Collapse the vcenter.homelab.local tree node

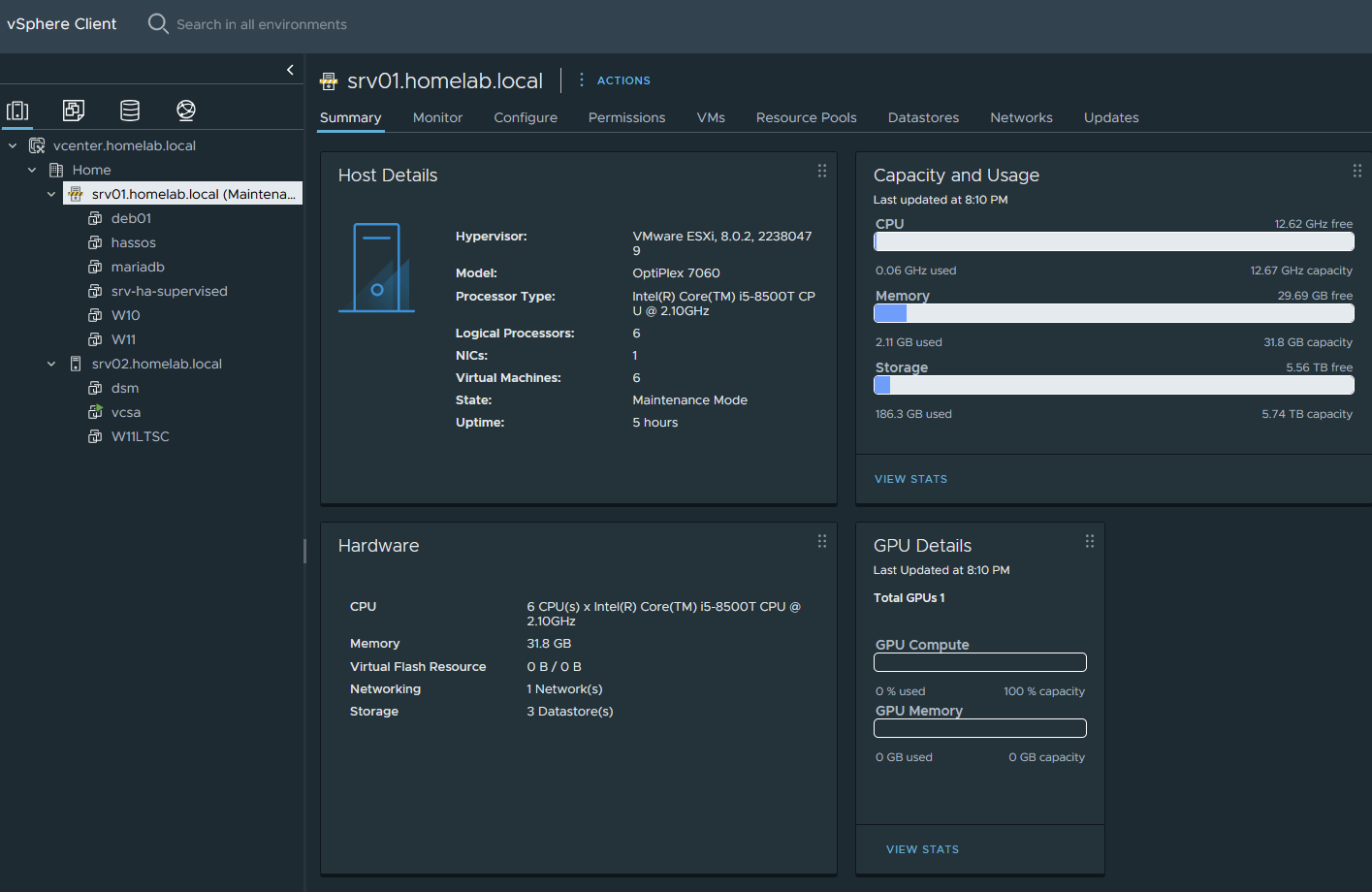(x=13, y=145)
